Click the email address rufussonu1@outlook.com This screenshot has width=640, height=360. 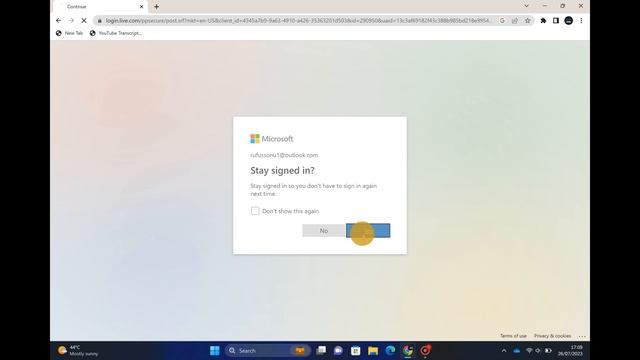coord(284,155)
